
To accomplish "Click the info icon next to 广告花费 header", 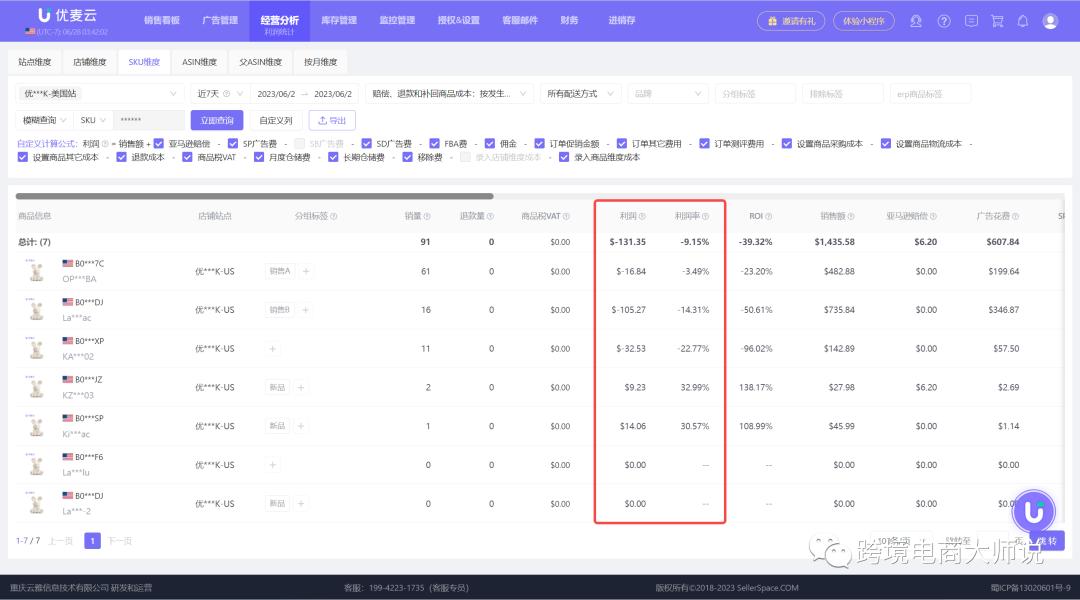I will (x=1015, y=216).
